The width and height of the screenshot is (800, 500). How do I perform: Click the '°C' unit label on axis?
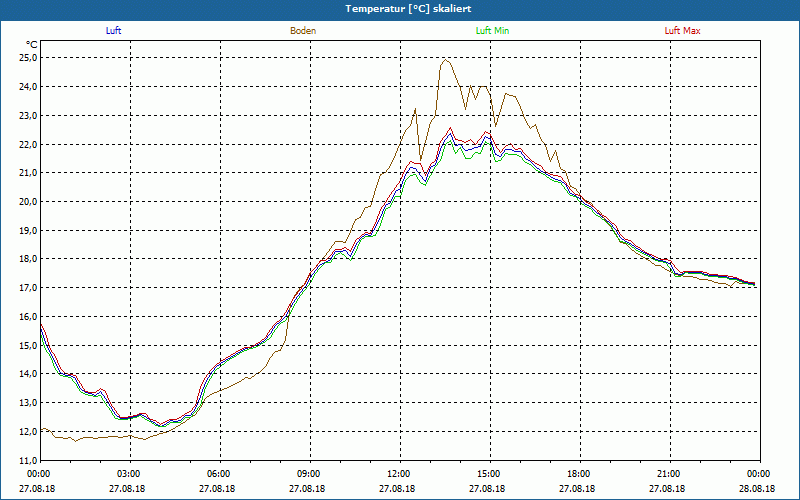click(x=31, y=45)
